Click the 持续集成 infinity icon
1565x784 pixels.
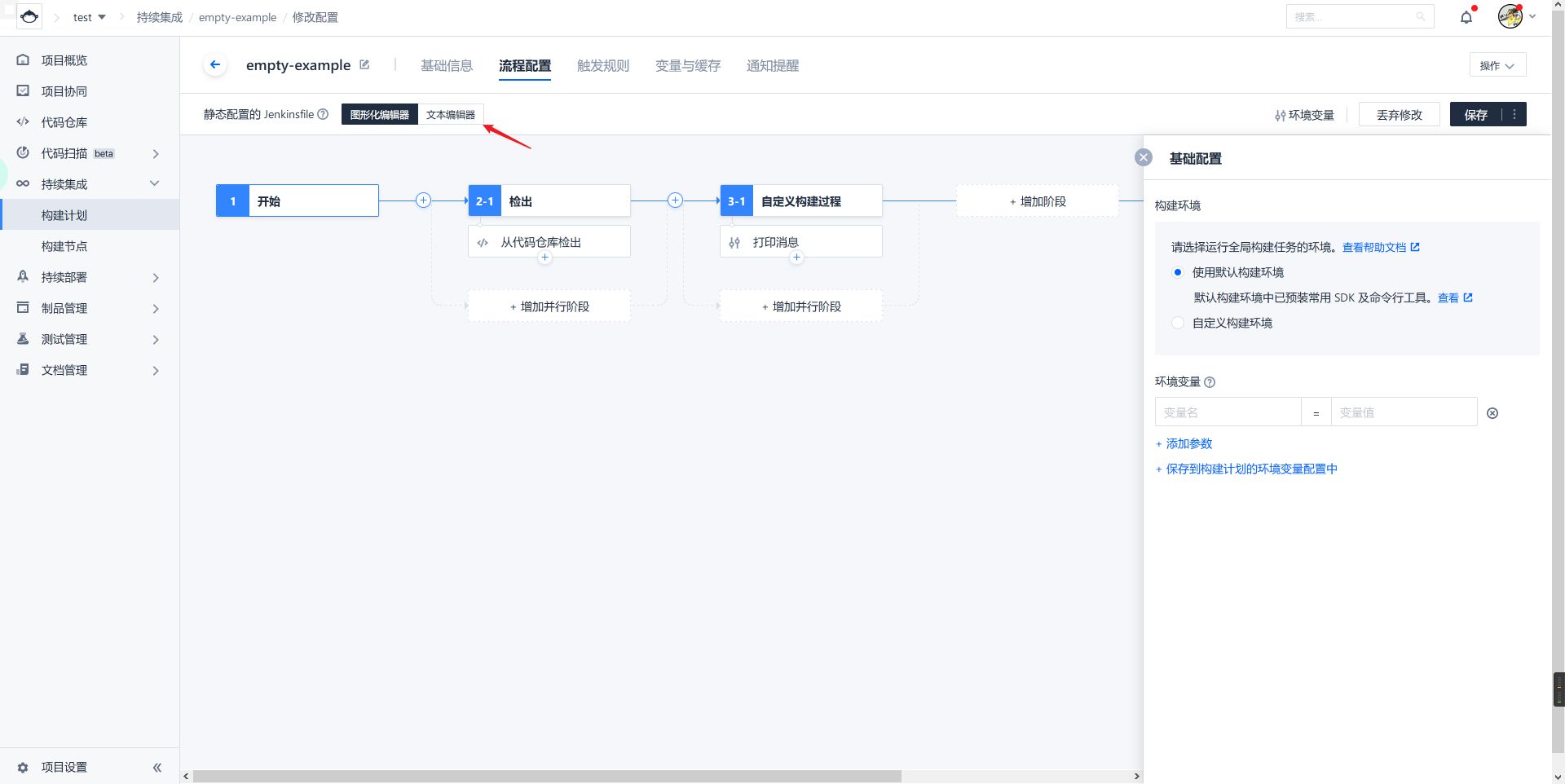(x=22, y=183)
